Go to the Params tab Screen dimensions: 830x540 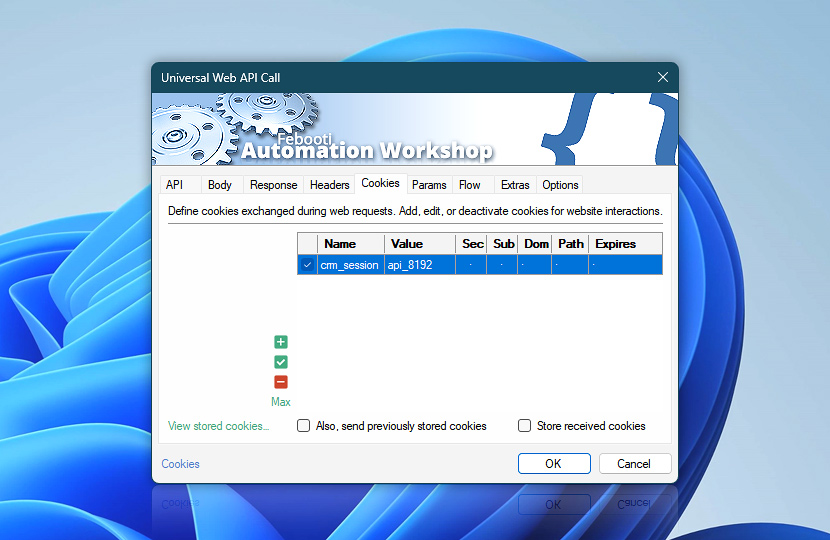coord(429,185)
